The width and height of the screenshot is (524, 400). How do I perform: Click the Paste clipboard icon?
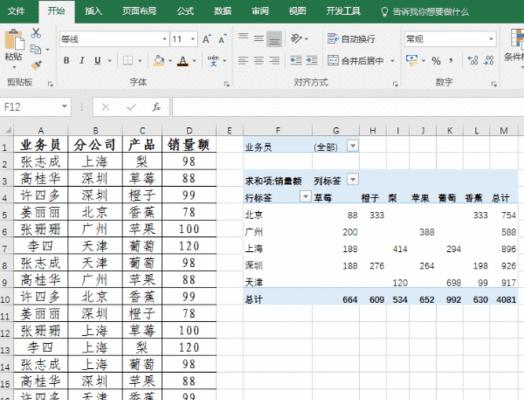(x=14, y=40)
